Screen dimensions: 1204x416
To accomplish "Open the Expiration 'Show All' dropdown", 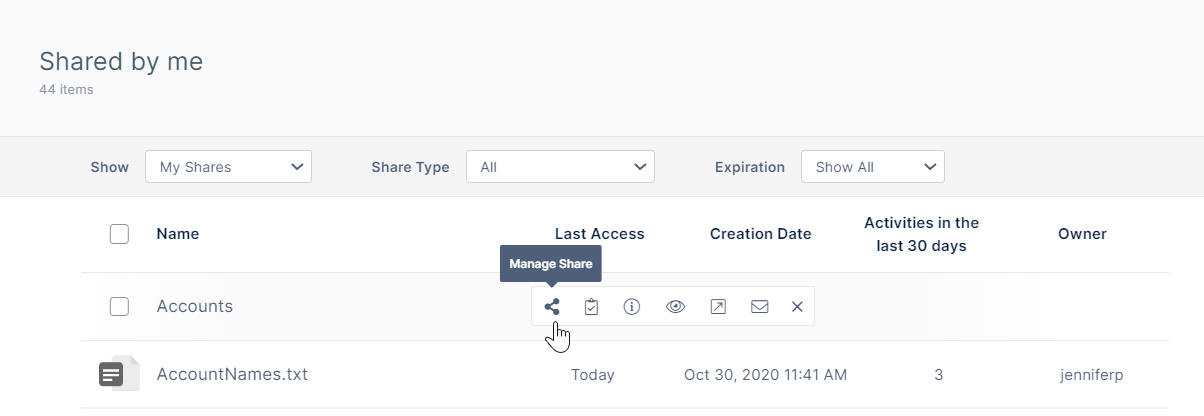I will [872, 167].
